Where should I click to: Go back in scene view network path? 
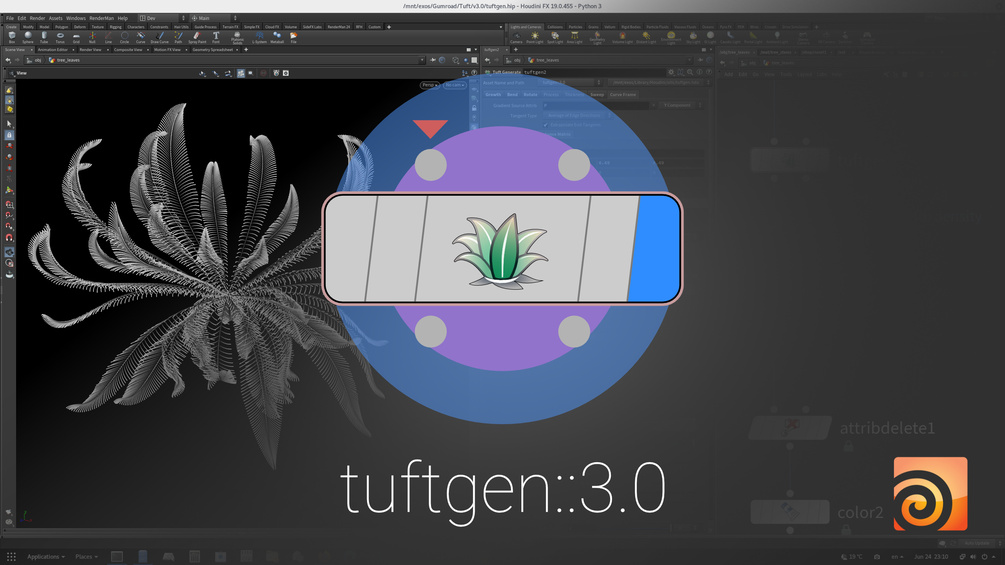pos(8,60)
